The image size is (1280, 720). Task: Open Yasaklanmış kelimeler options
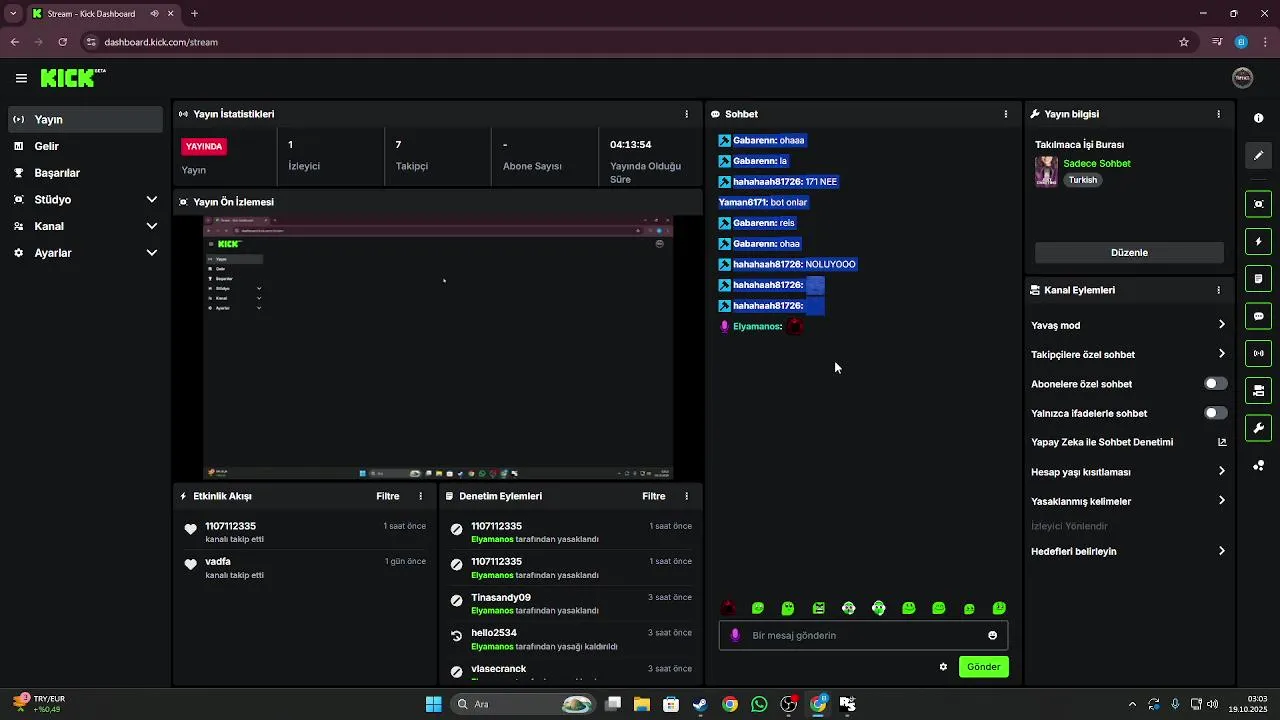(1129, 501)
